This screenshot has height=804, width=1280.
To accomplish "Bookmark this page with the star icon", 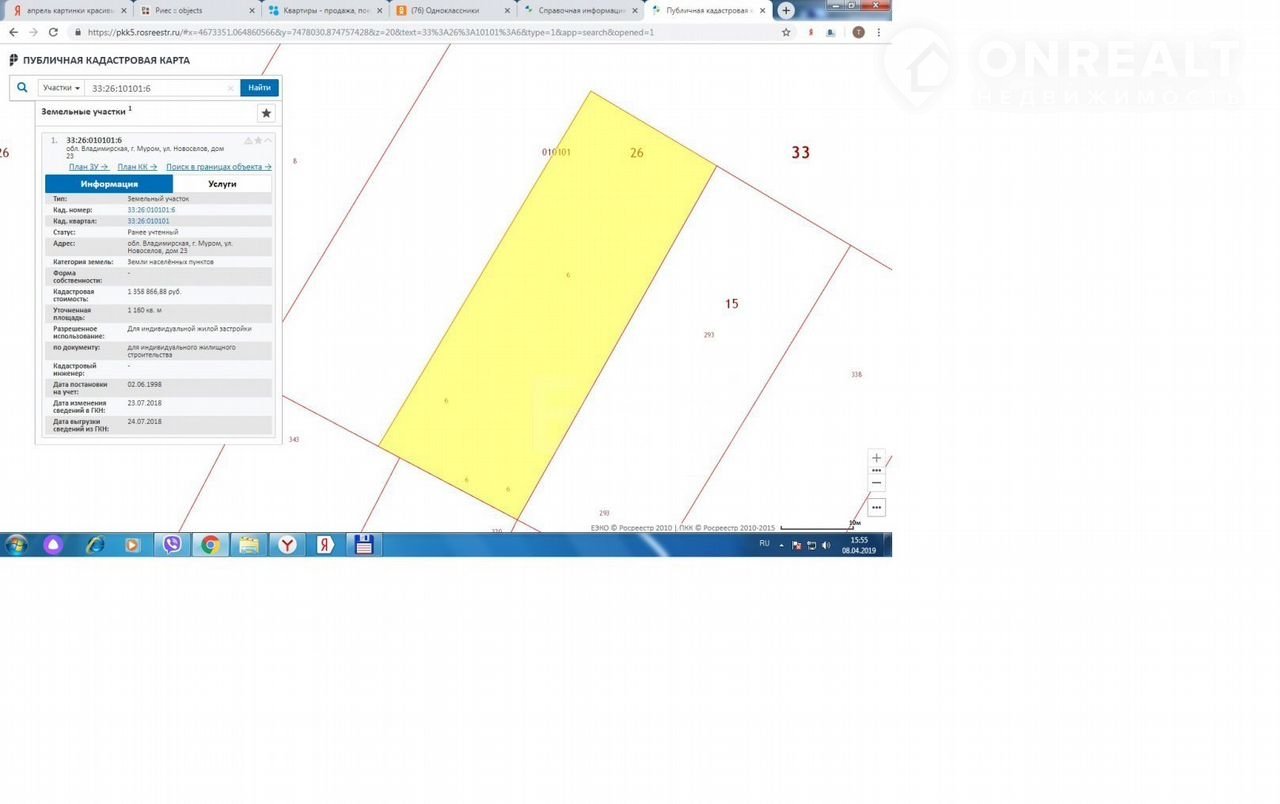I will tap(786, 32).
